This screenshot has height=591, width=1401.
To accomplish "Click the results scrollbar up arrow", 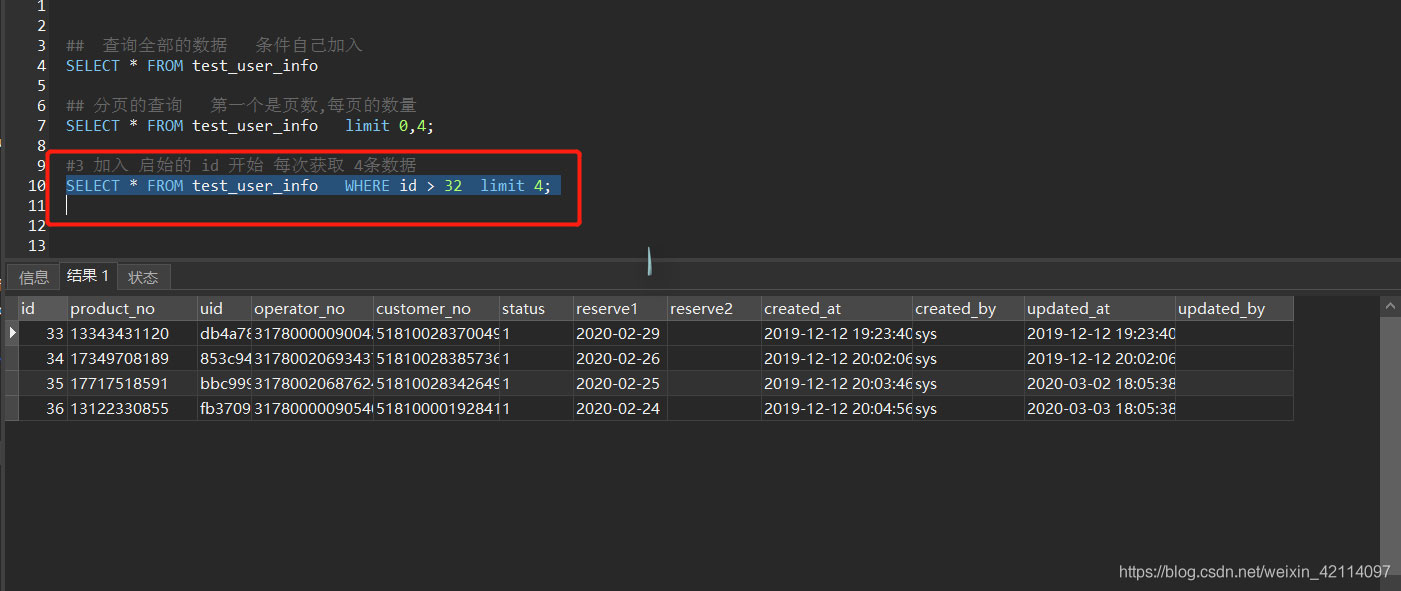I will (1389, 304).
